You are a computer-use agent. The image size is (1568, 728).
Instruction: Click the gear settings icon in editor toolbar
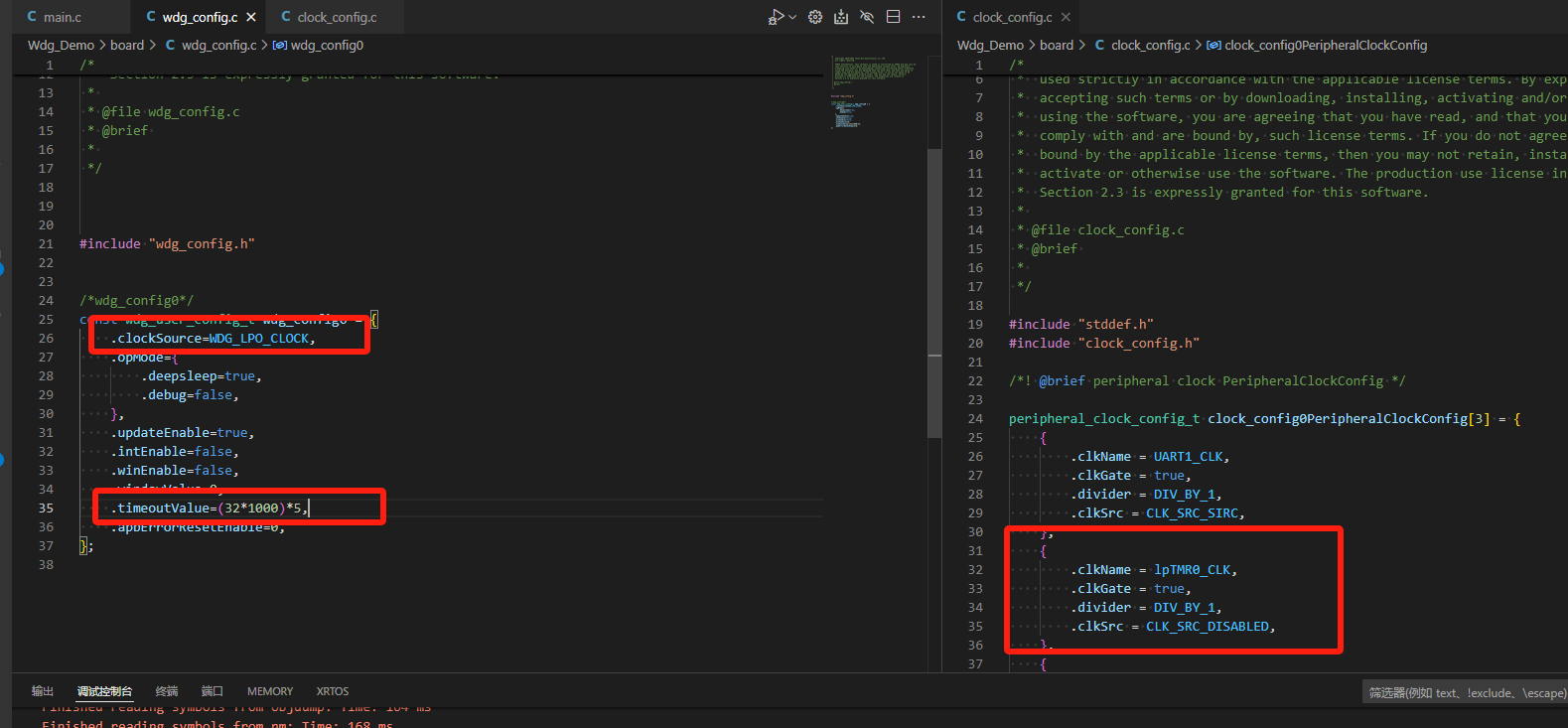(x=815, y=17)
